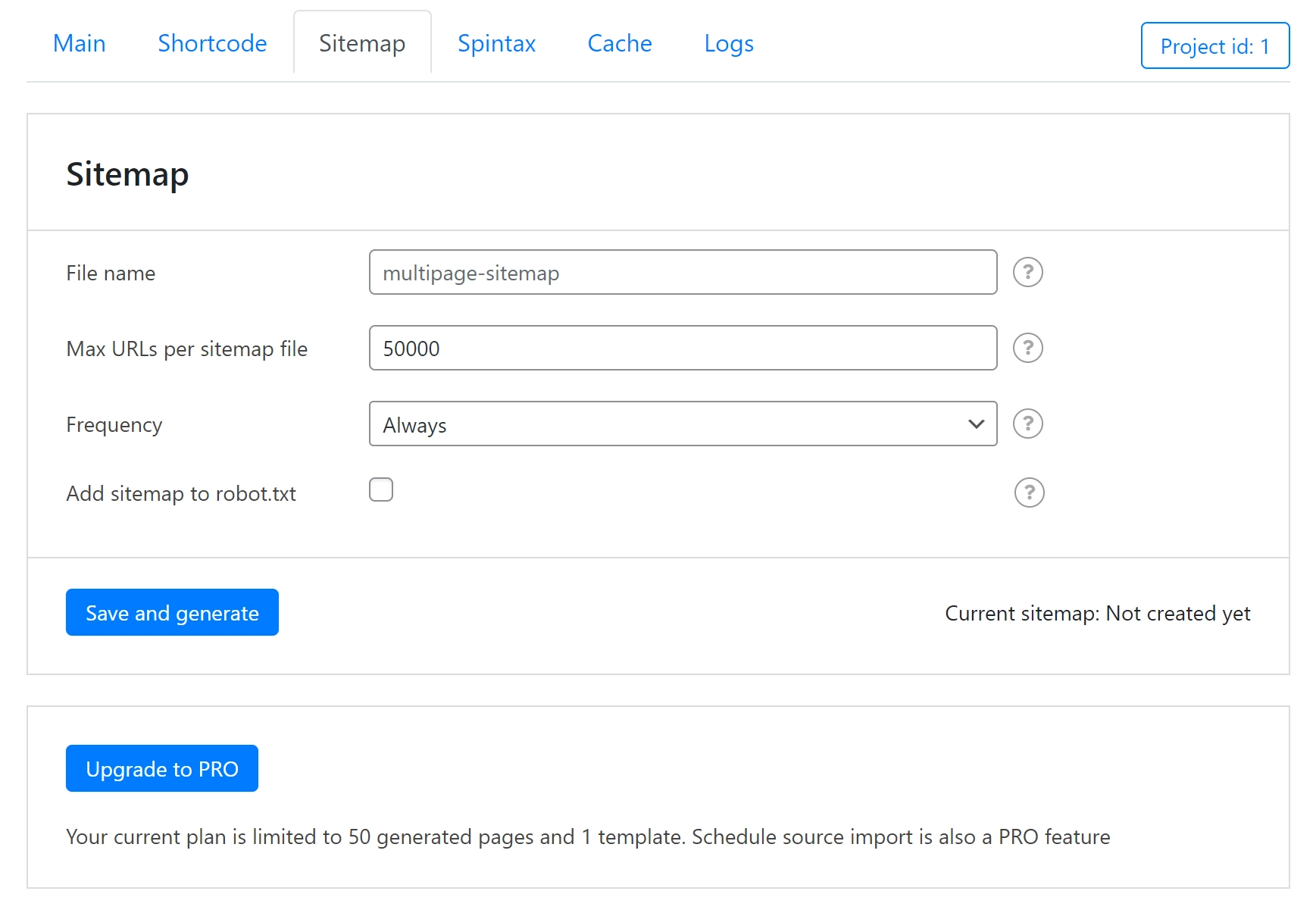Screen dimensions: 1316x913
Task: Click the File name label
Action: pyautogui.click(x=111, y=273)
